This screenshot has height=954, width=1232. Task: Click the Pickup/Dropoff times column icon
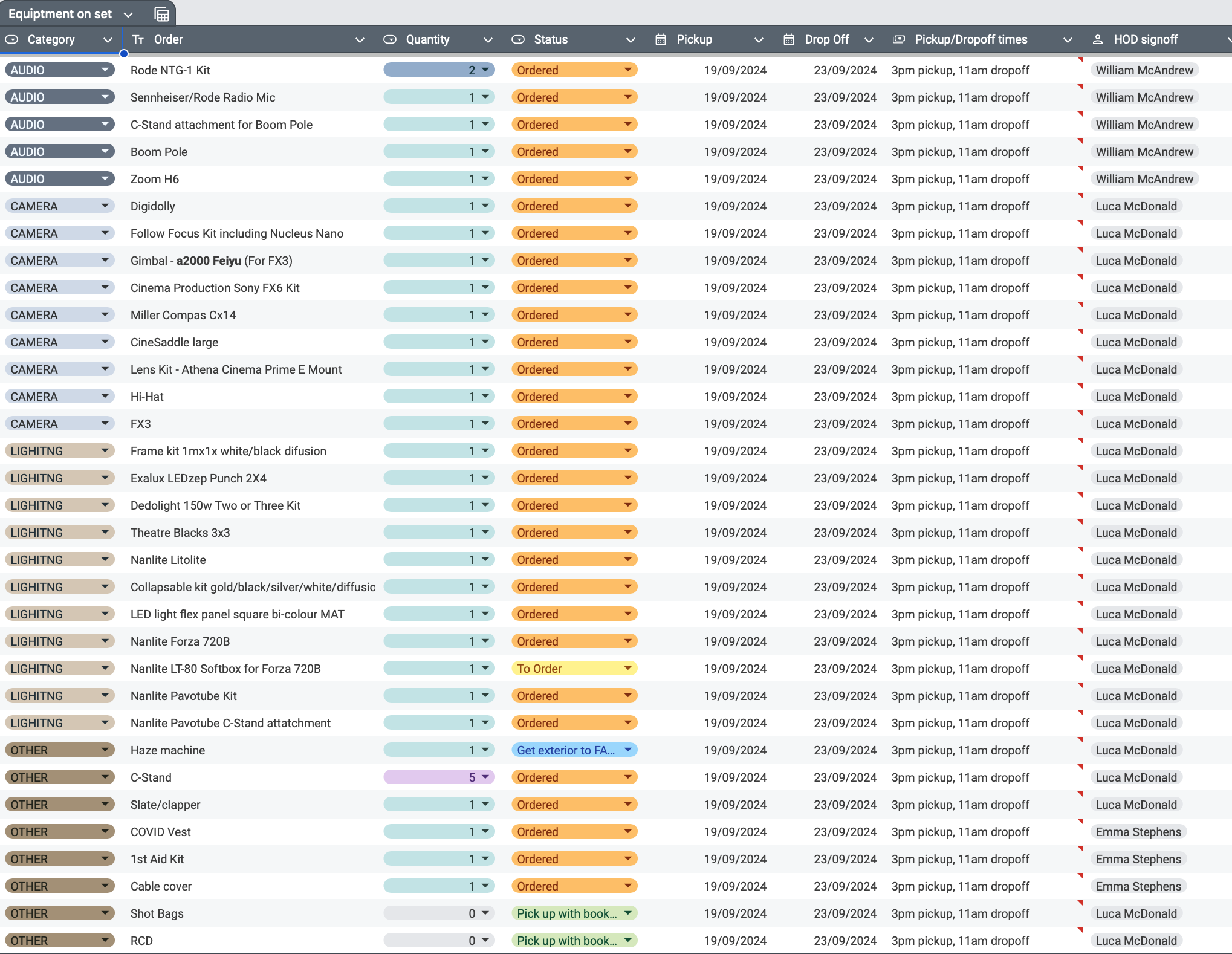tap(899, 39)
